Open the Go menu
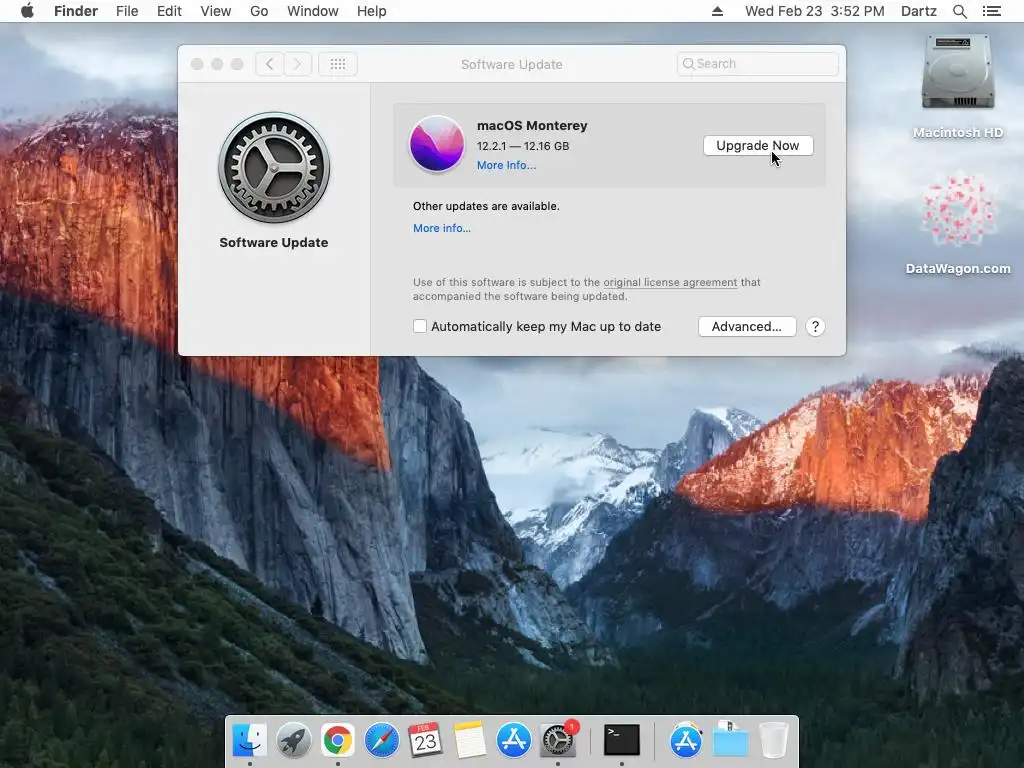The height and width of the screenshot is (768, 1024). click(x=259, y=11)
